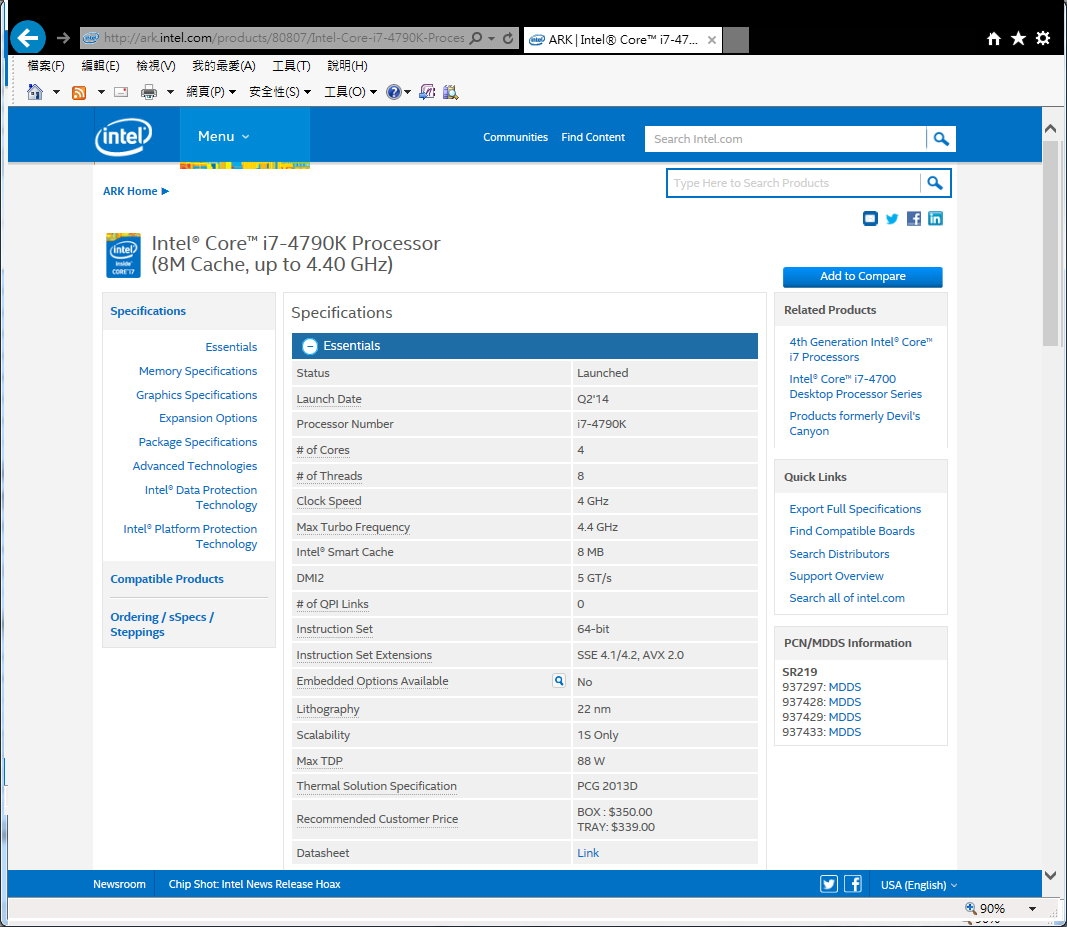Close the ARK Intel Core i7 tab
1067x927 pixels.
click(711, 39)
